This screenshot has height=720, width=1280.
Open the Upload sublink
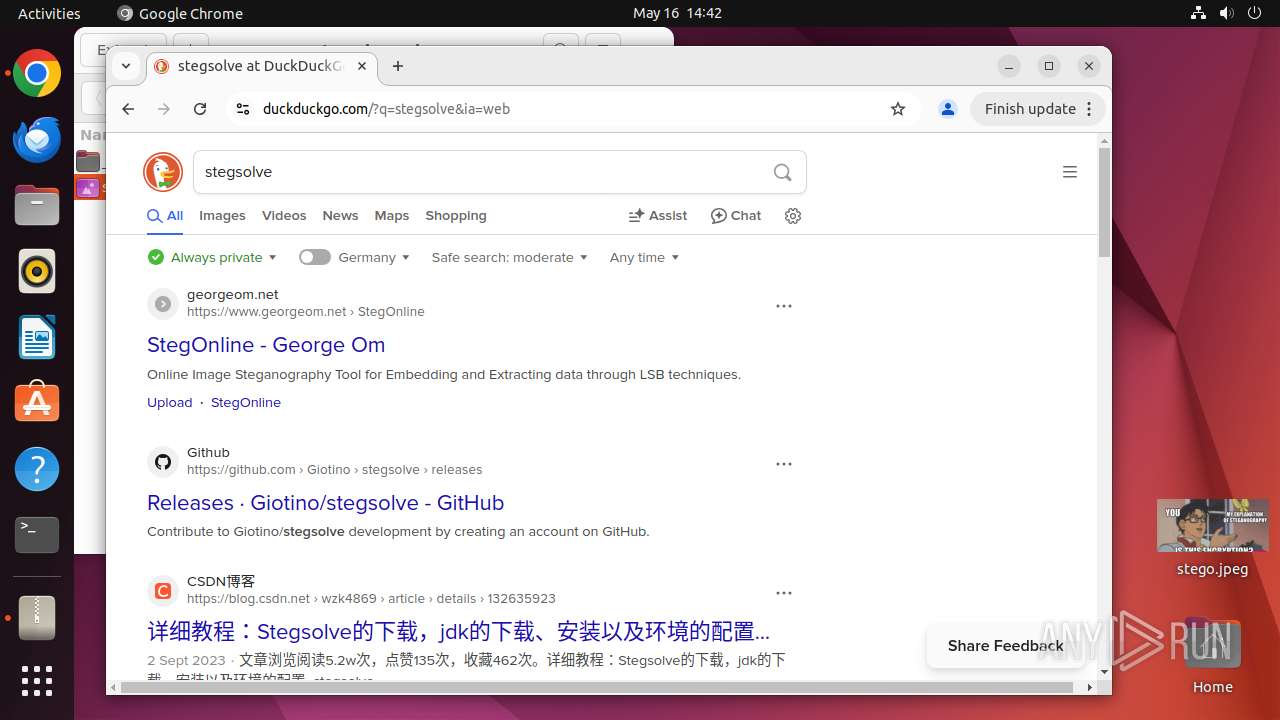(170, 402)
